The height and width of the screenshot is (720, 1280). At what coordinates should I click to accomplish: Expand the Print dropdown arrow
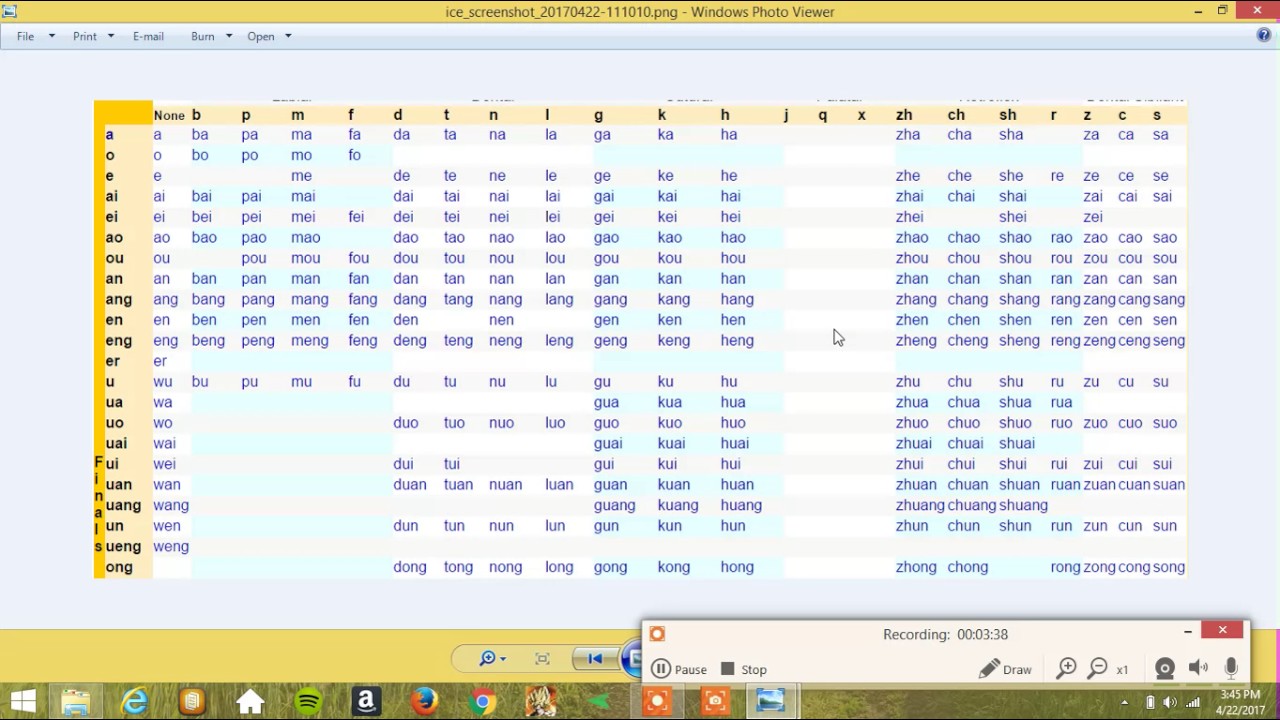pos(110,36)
